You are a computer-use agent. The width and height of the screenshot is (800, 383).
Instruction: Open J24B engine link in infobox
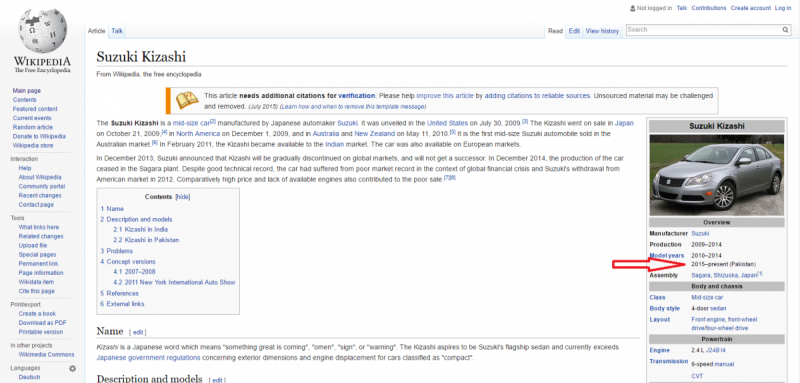[715, 351]
